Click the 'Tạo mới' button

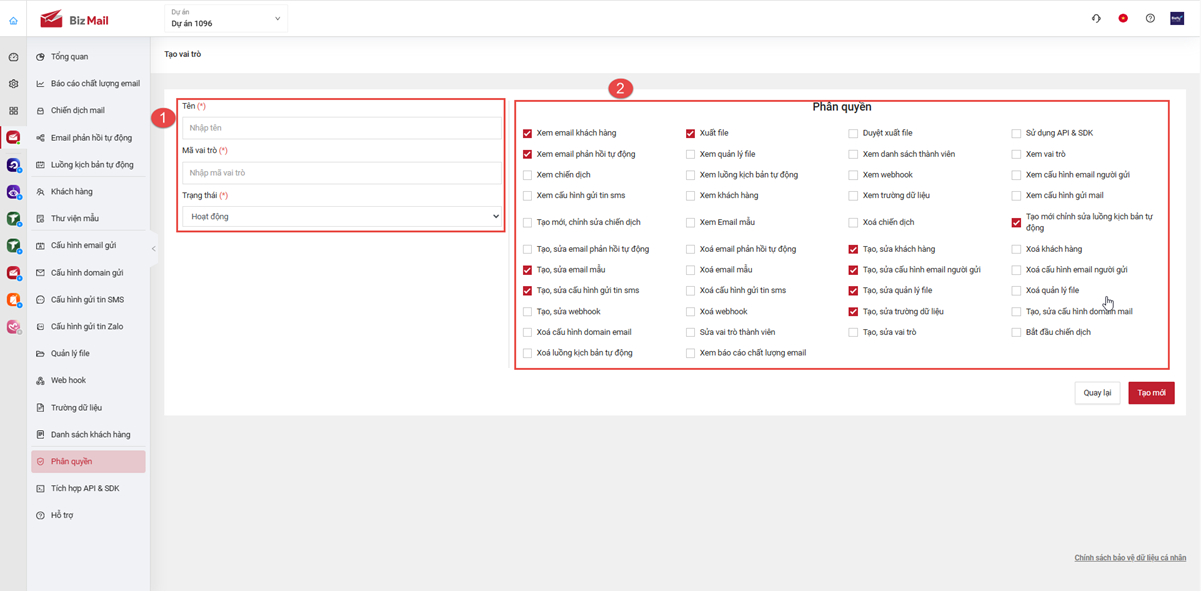(1151, 393)
